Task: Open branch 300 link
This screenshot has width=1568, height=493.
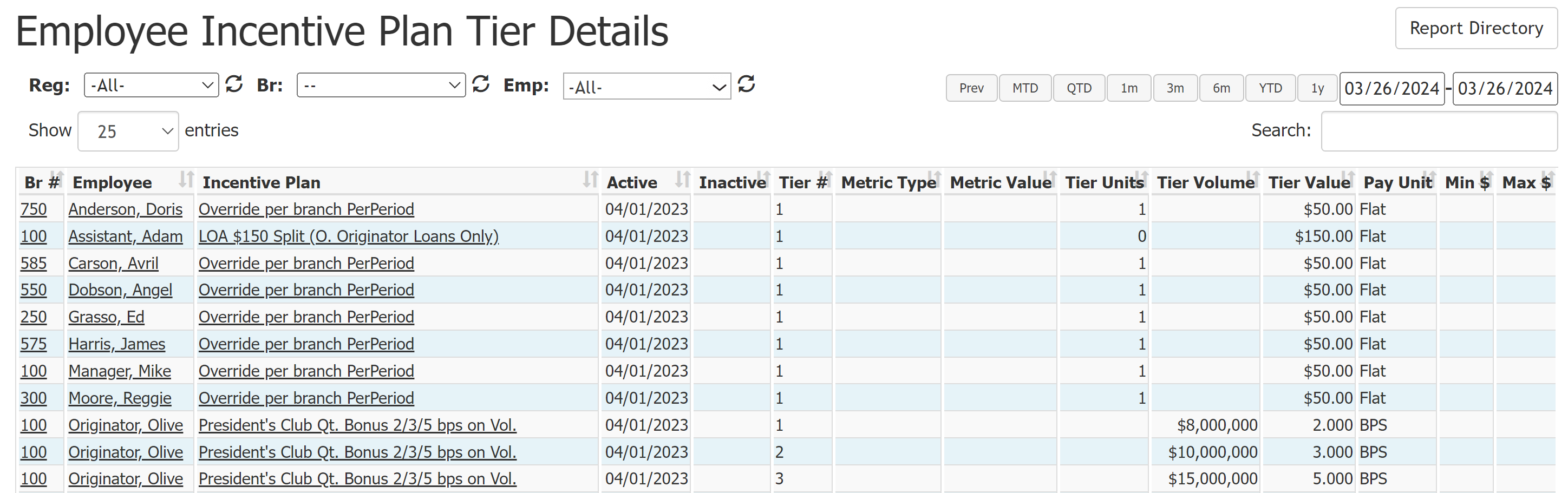Action: [x=34, y=397]
